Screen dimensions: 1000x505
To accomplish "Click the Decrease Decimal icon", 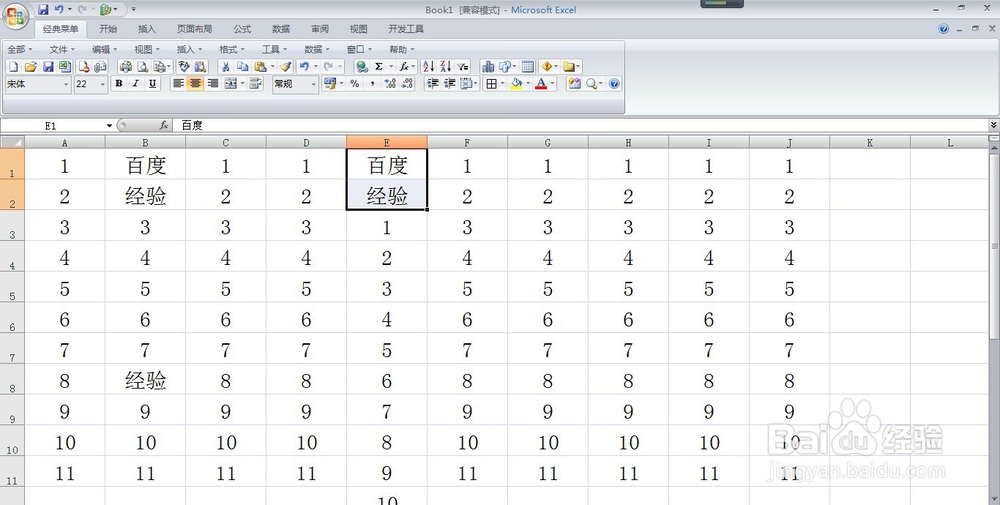I will 407,84.
